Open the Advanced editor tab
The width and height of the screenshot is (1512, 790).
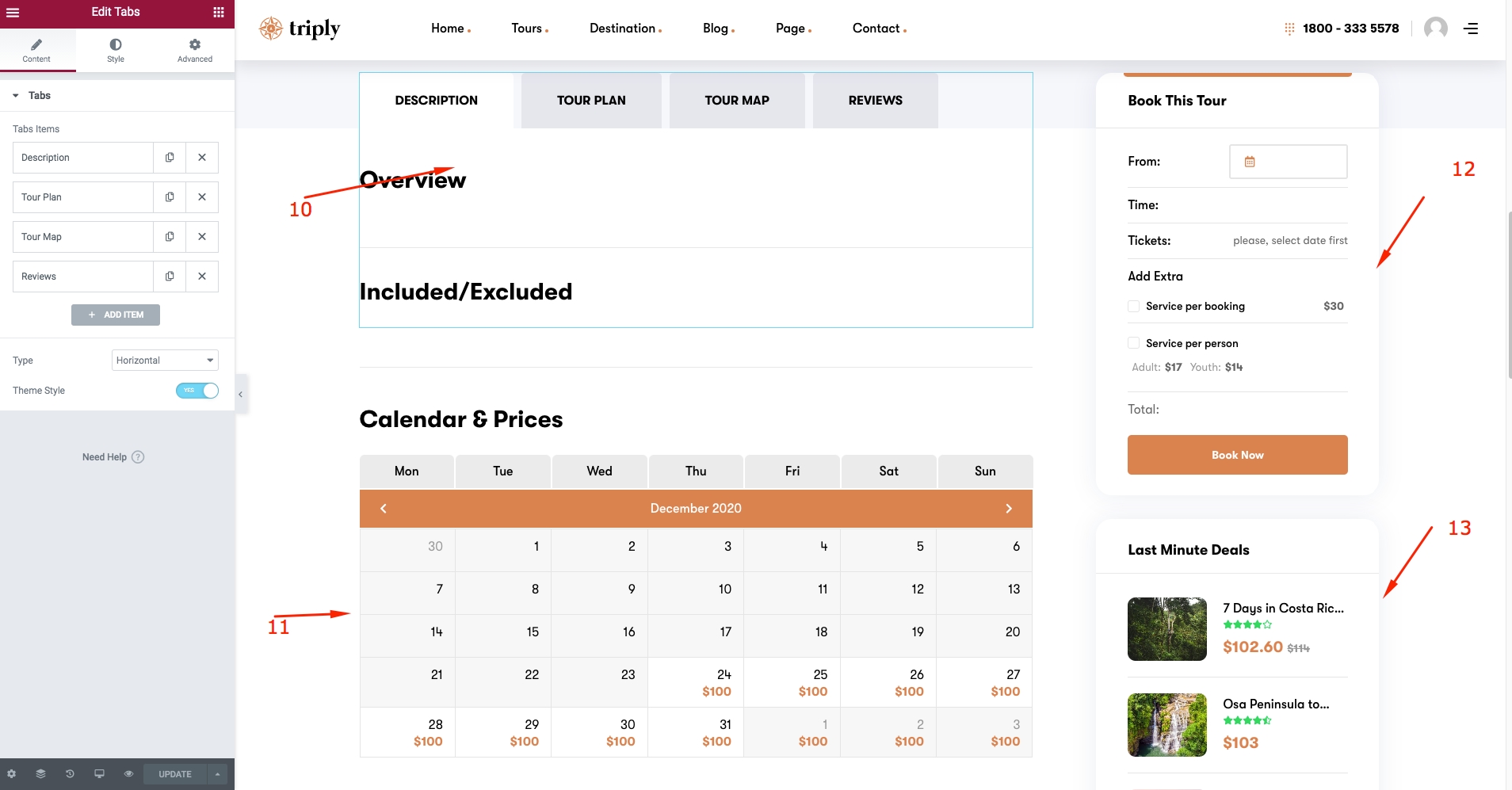194,50
